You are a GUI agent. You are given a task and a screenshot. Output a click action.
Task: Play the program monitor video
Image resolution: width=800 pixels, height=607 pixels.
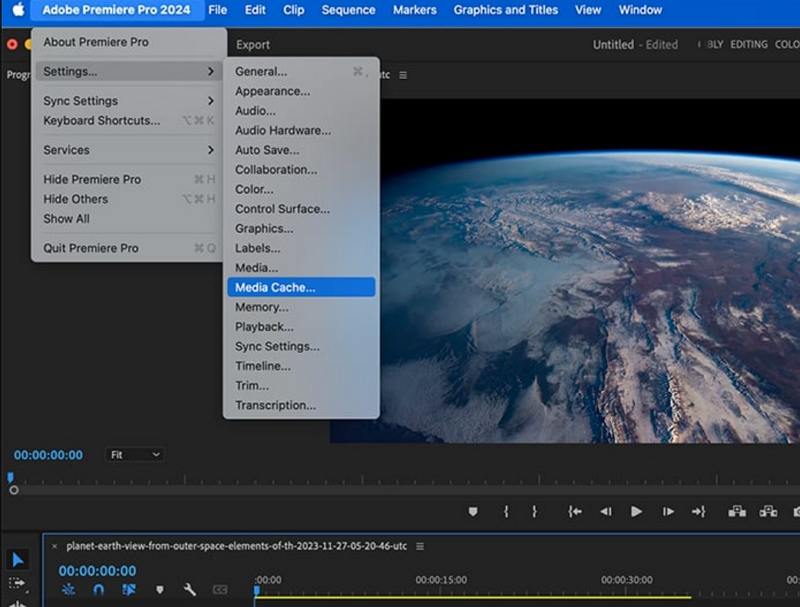[636, 511]
